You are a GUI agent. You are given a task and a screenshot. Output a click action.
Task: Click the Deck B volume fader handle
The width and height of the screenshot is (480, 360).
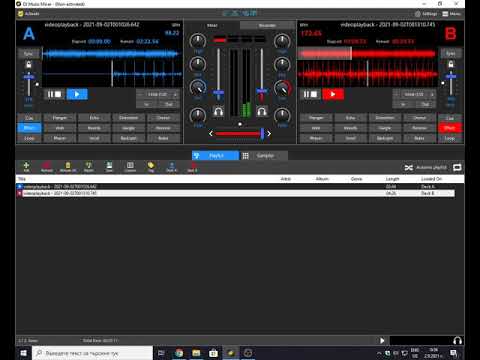click(x=262, y=91)
